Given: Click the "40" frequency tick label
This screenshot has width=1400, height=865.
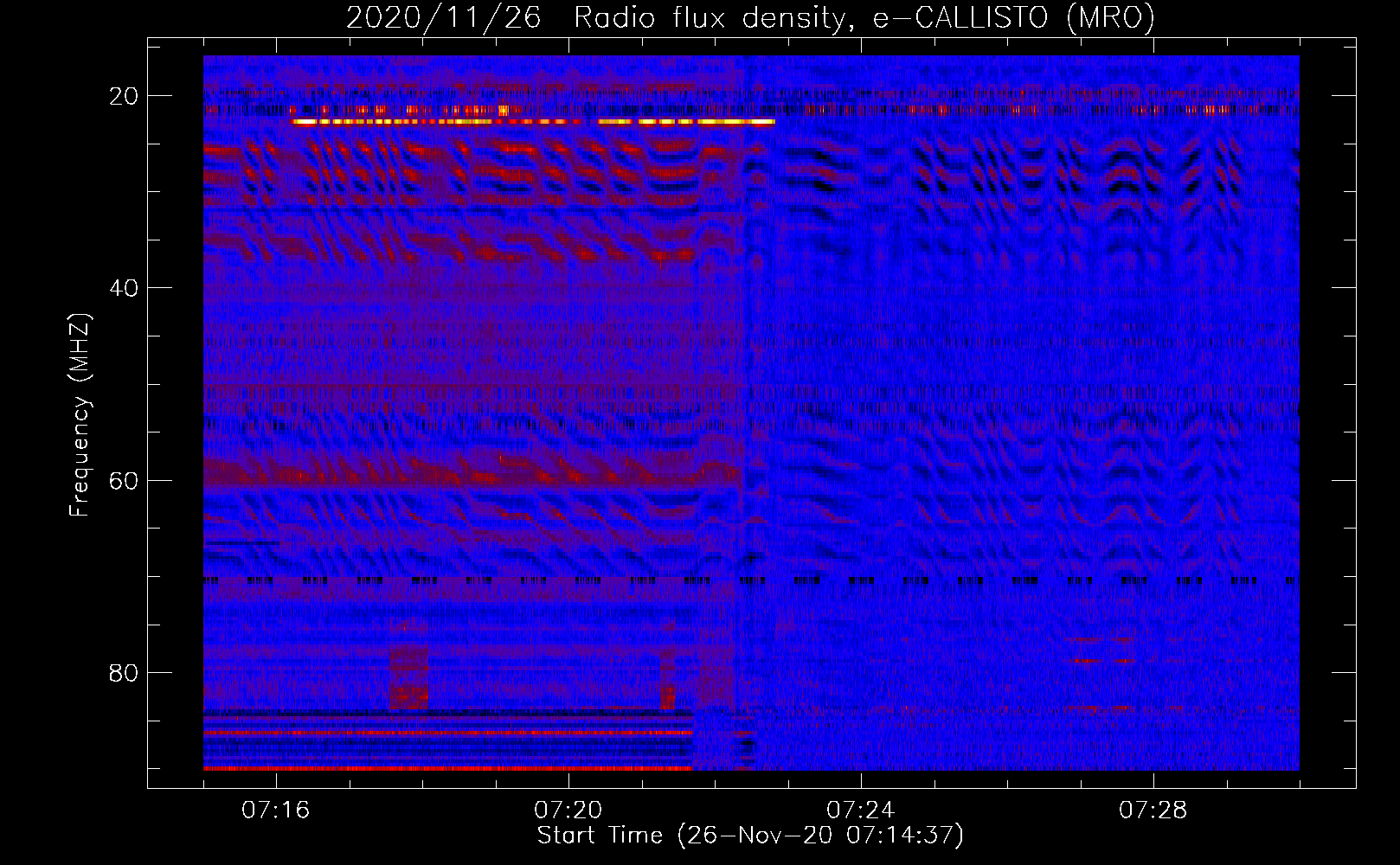Looking at the screenshot, I should point(124,288).
